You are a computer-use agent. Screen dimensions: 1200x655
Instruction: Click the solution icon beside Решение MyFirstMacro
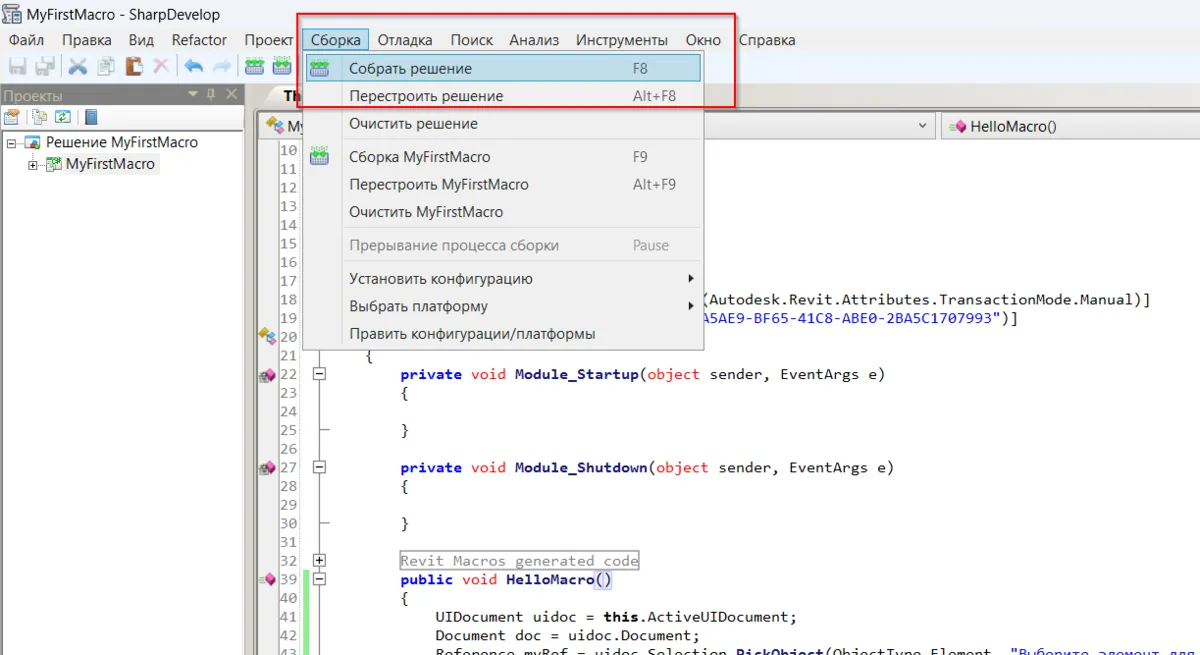[x=32, y=142]
